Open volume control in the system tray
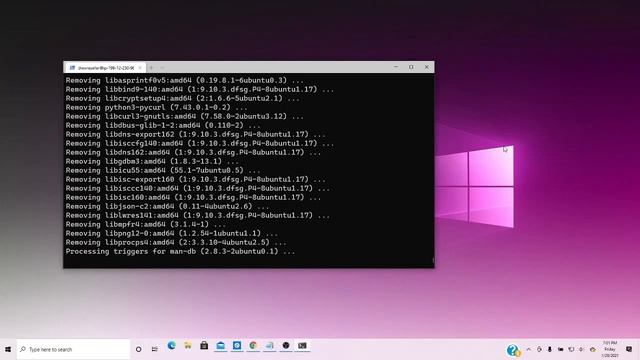This screenshot has width=640, height=360. (x=582, y=349)
